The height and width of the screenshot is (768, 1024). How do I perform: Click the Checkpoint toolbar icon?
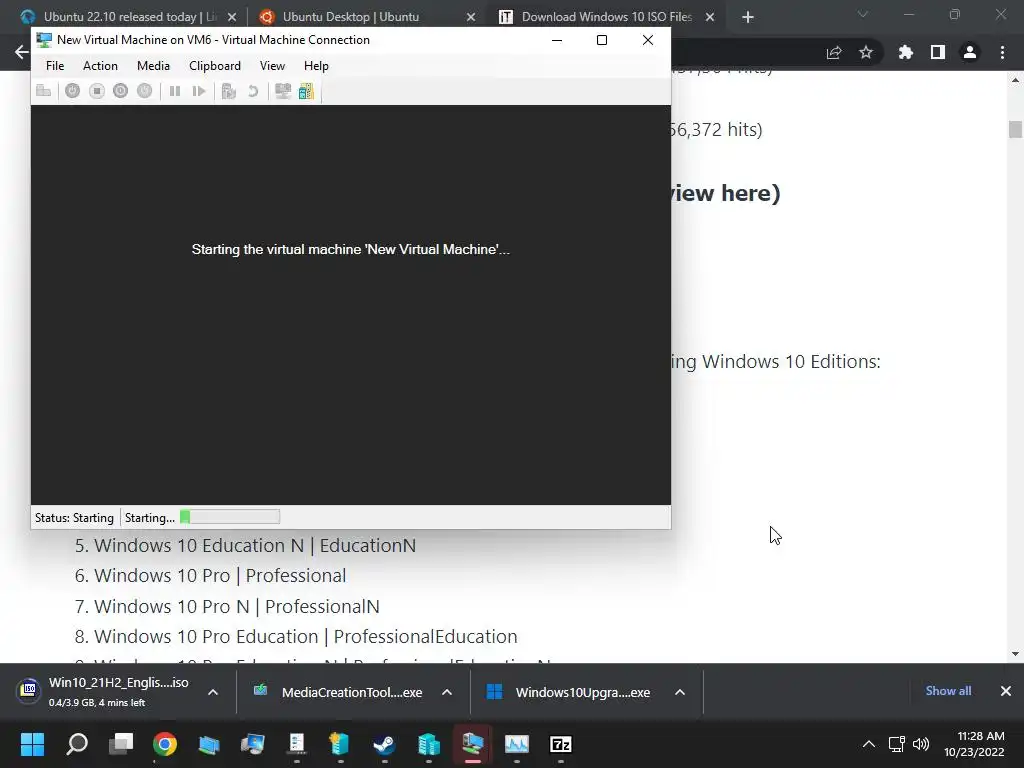pos(229,91)
